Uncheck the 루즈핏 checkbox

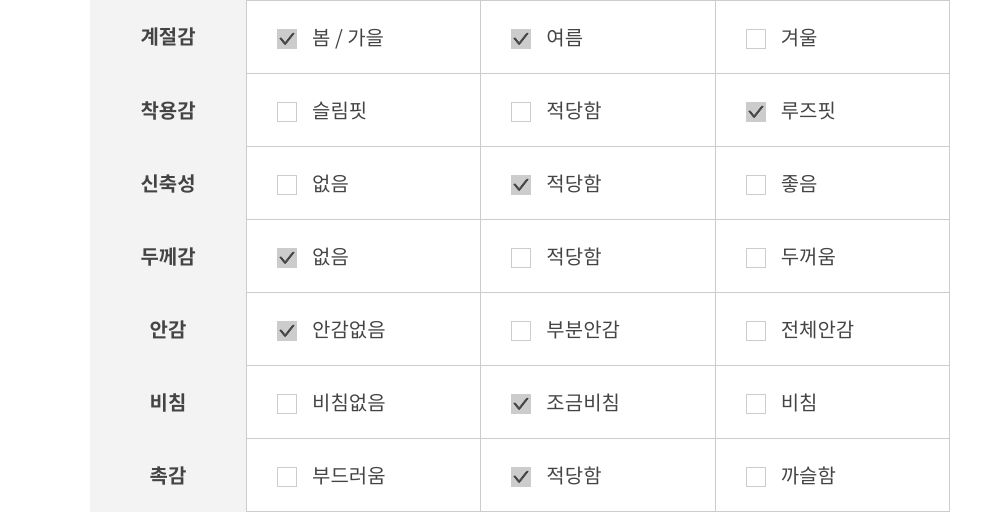(x=756, y=112)
